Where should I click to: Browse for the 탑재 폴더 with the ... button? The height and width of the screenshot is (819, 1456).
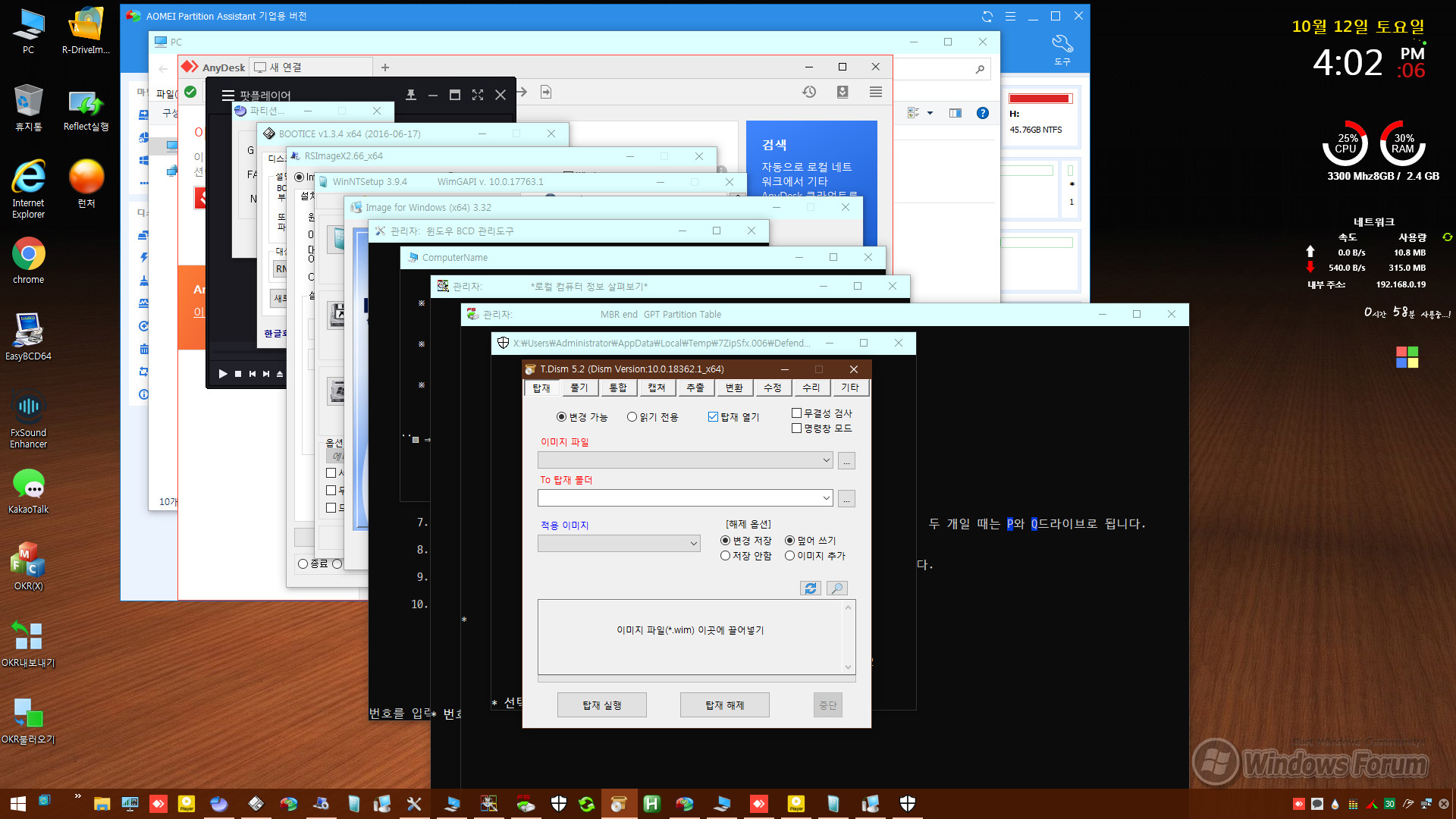pyautogui.click(x=847, y=499)
